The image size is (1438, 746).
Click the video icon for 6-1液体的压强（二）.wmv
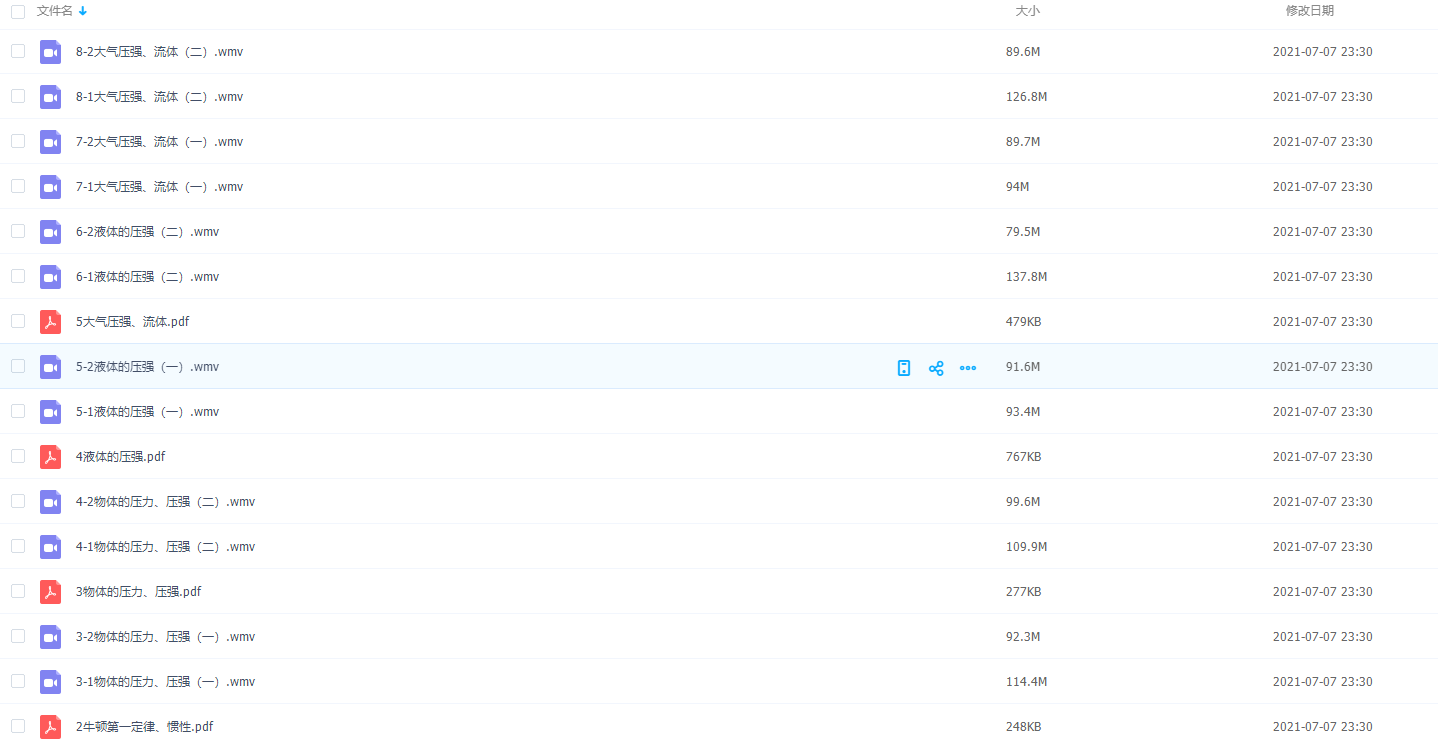click(x=50, y=277)
